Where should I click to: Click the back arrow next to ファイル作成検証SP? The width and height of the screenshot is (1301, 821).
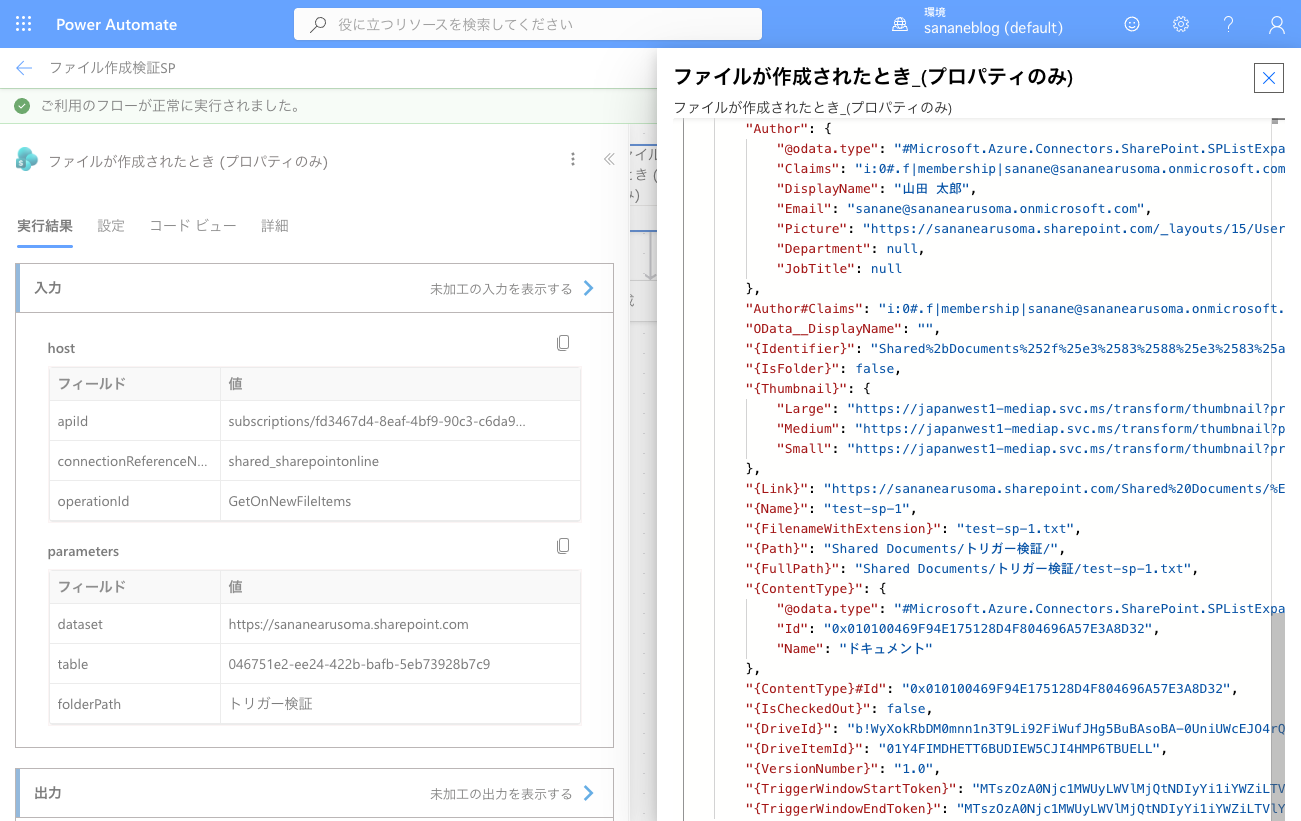pyautogui.click(x=24, y=68)
